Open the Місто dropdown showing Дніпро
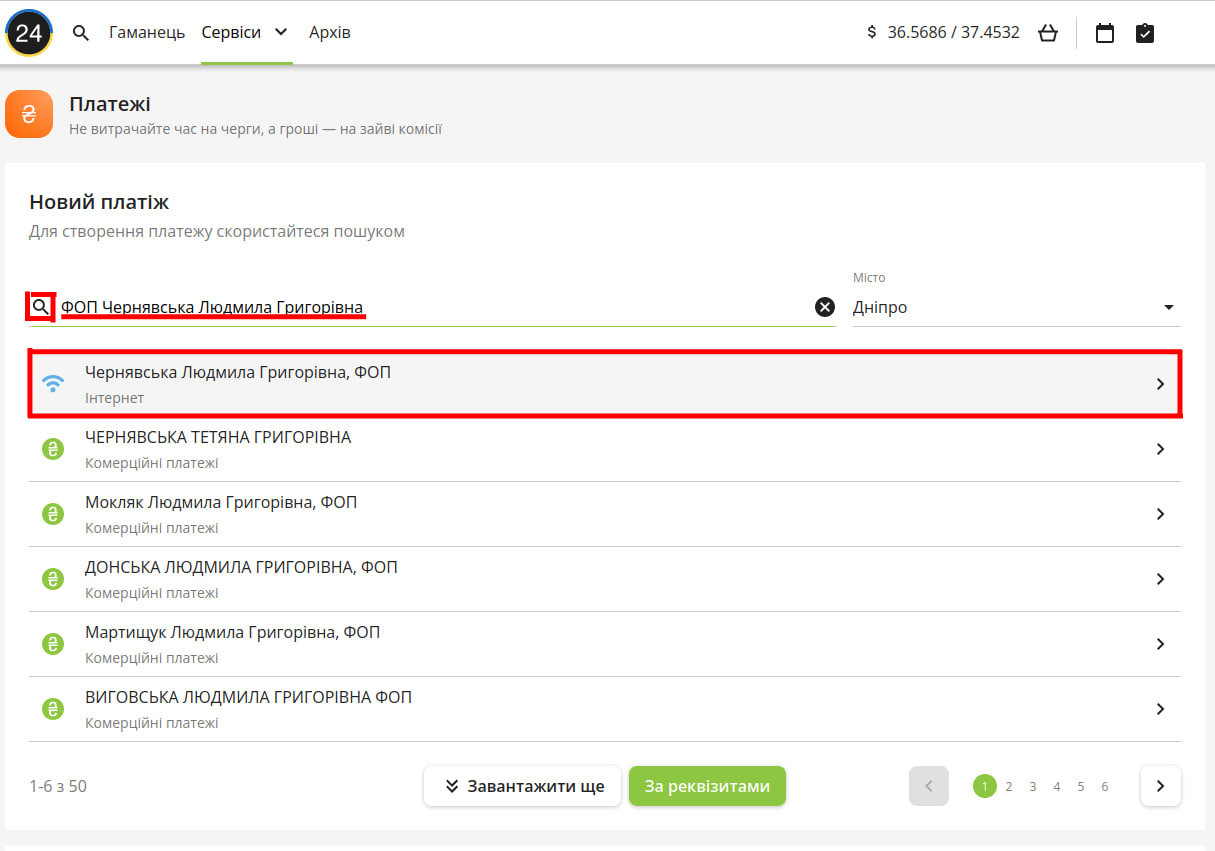Screen dimensions: 1215x851 click(1015, 307)
